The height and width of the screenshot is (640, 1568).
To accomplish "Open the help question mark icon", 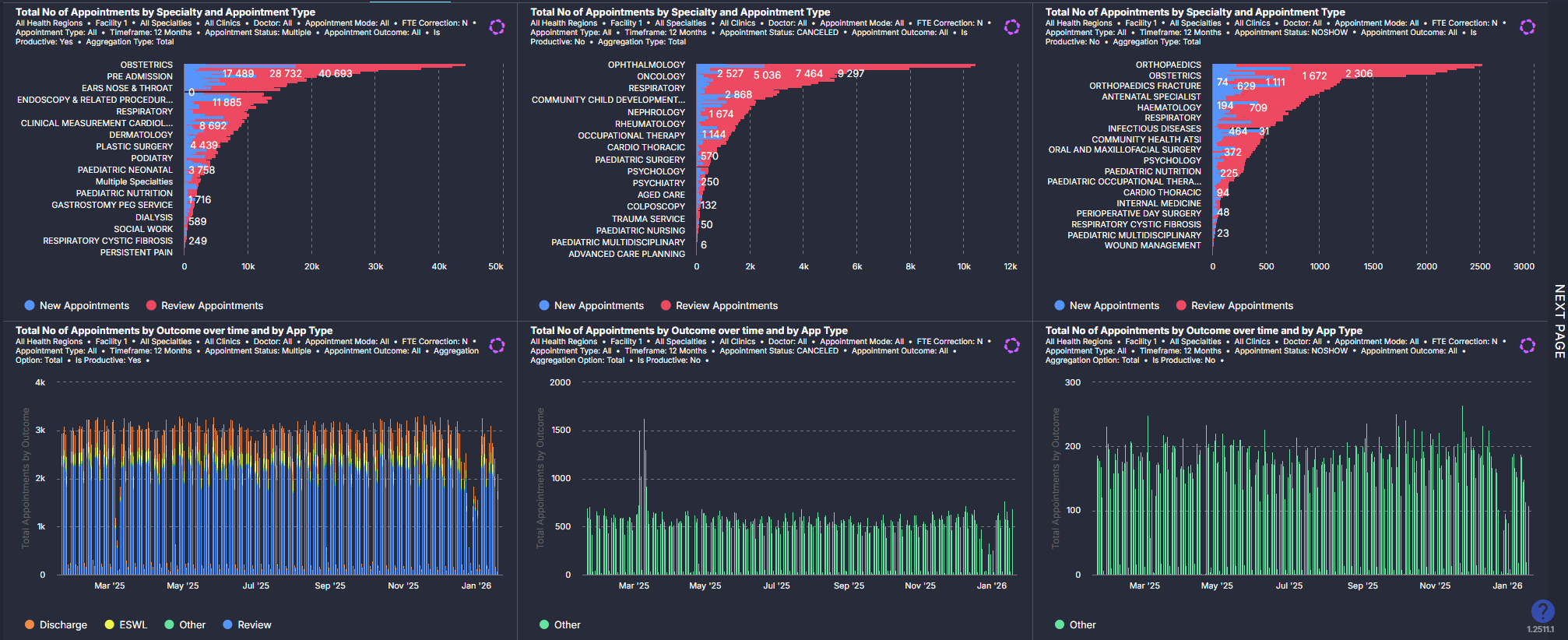I will 1542,611.
